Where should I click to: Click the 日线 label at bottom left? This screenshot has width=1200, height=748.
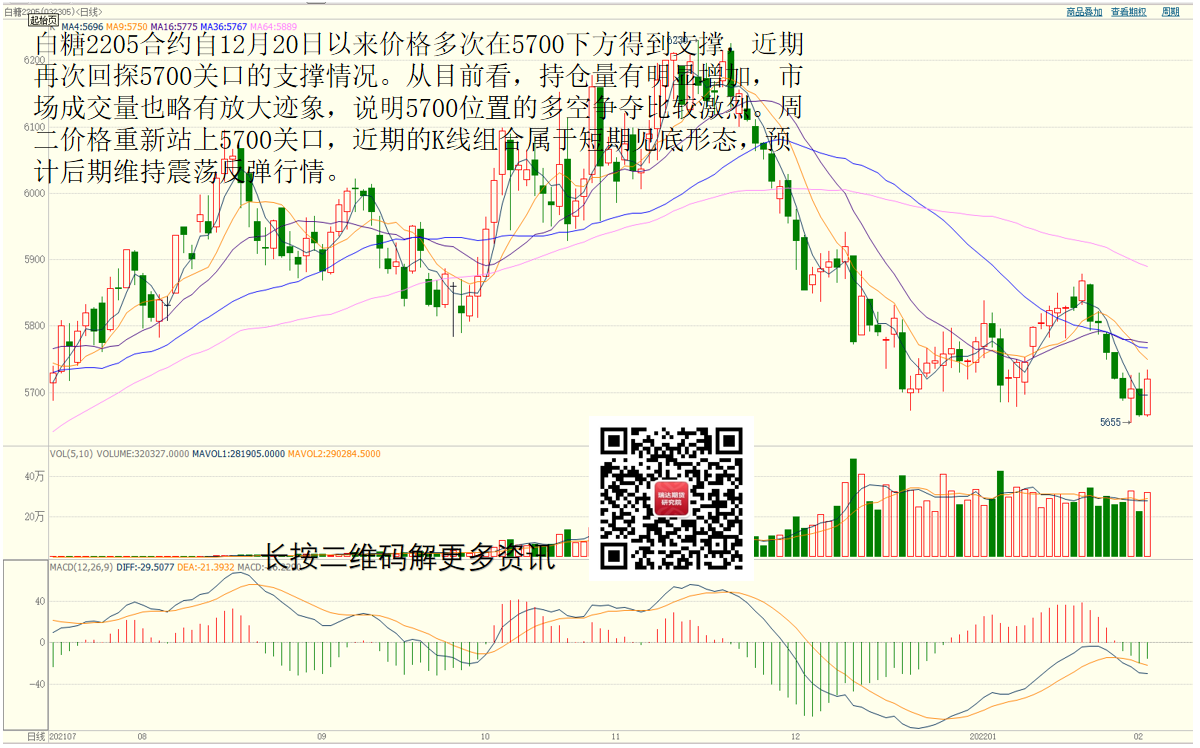click(x=35, y=736)
